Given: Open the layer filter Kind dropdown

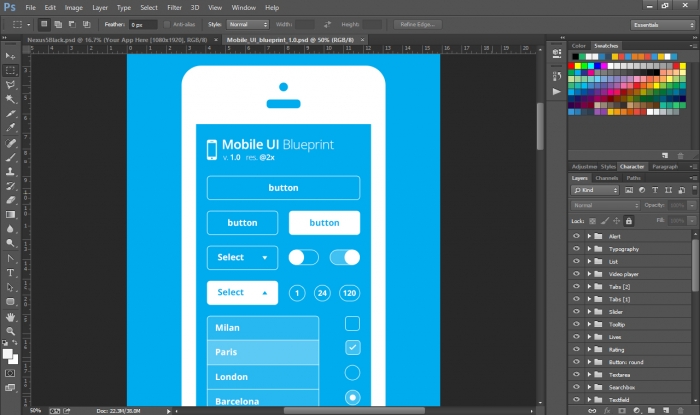Looking at the screenshot, I should click(595, 190).
